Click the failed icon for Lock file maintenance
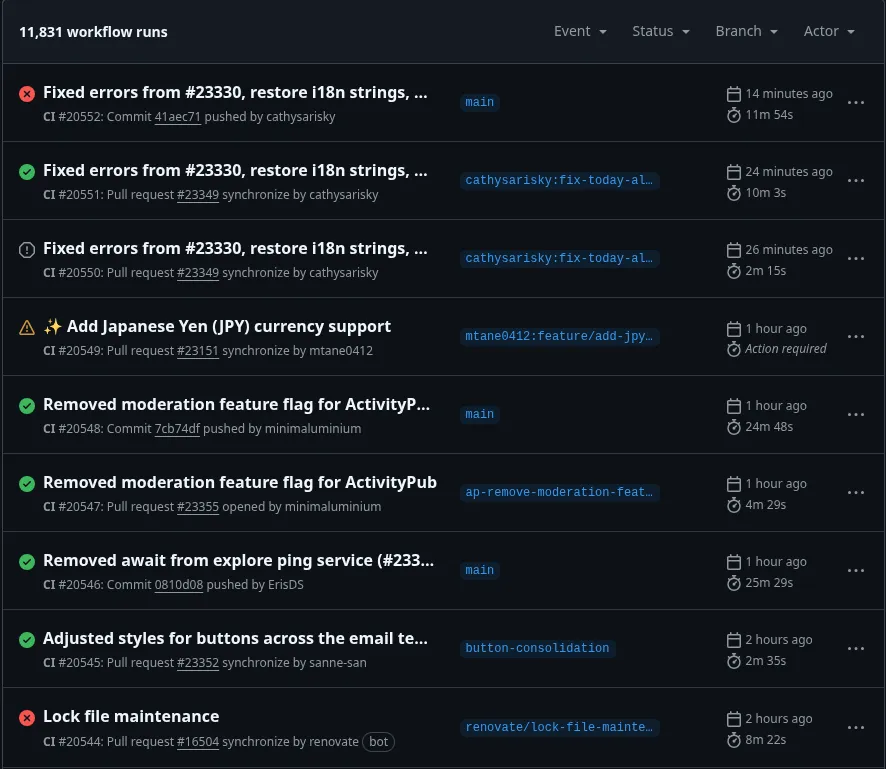The width and height of the screenshot is (886, 769). 27,718
